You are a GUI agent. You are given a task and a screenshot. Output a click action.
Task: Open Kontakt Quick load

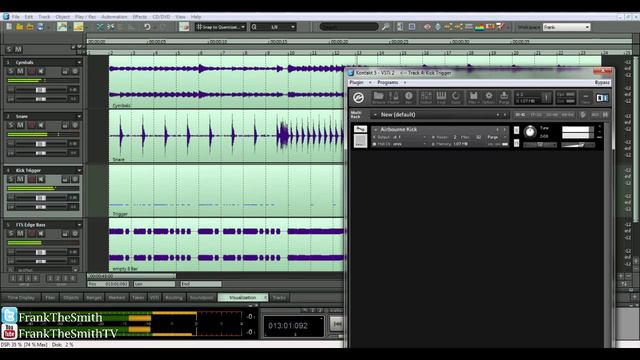456,98
